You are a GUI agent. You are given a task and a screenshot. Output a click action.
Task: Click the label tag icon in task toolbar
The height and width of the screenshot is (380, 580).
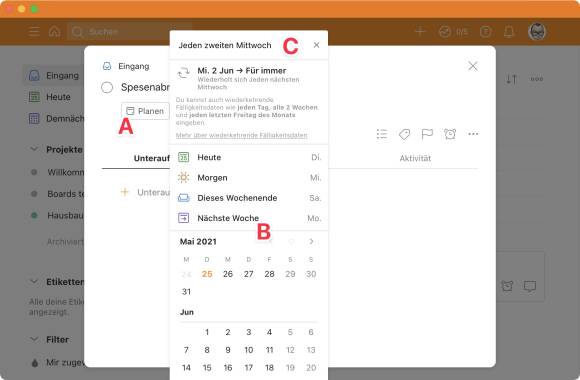click(x=404, y=134)
